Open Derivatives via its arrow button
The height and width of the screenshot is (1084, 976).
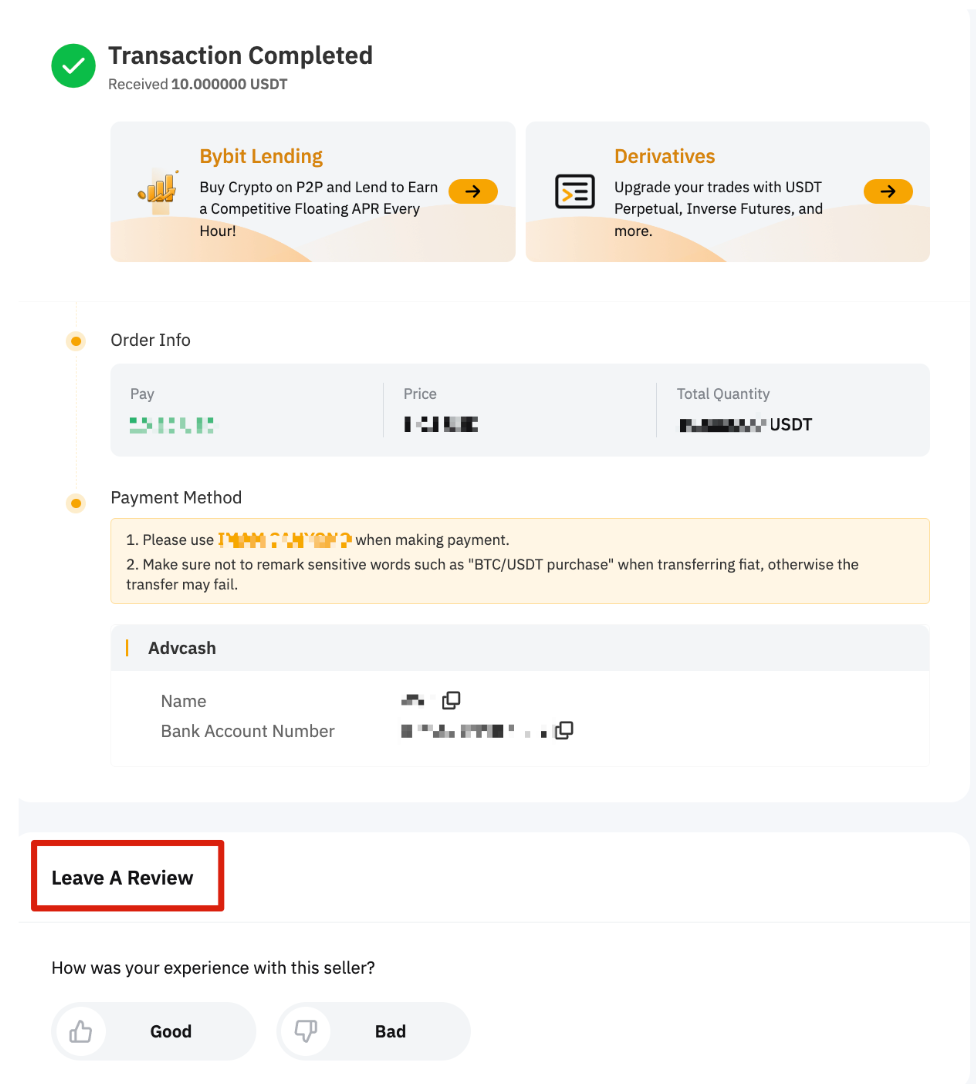(888, 191)
